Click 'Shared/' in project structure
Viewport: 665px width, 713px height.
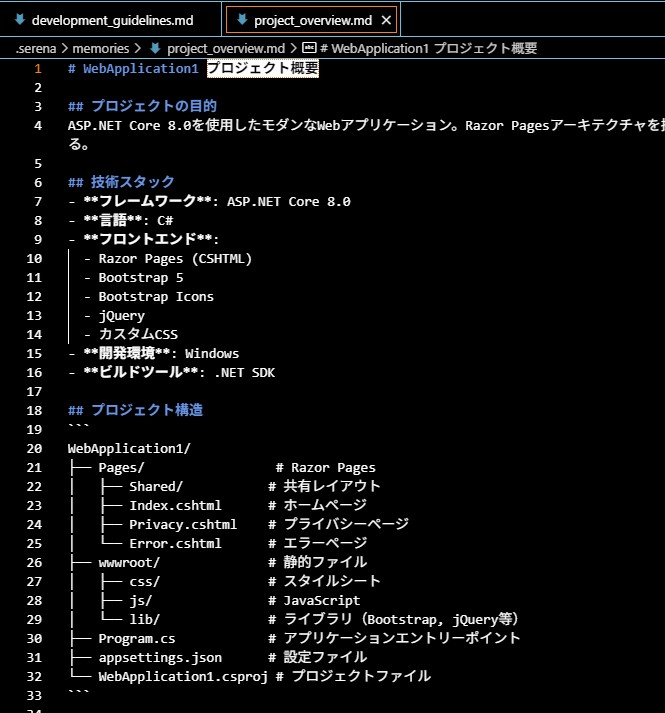tap(156, 487)
